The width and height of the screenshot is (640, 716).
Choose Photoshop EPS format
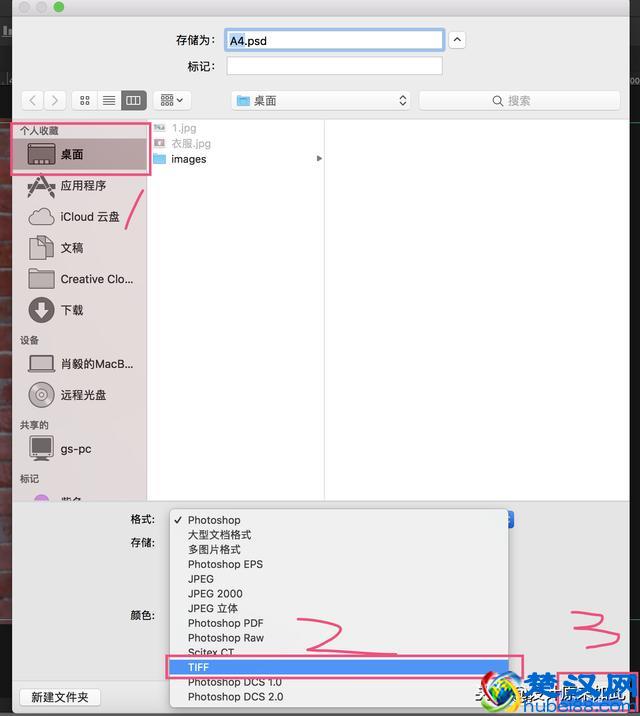[339, 564]
